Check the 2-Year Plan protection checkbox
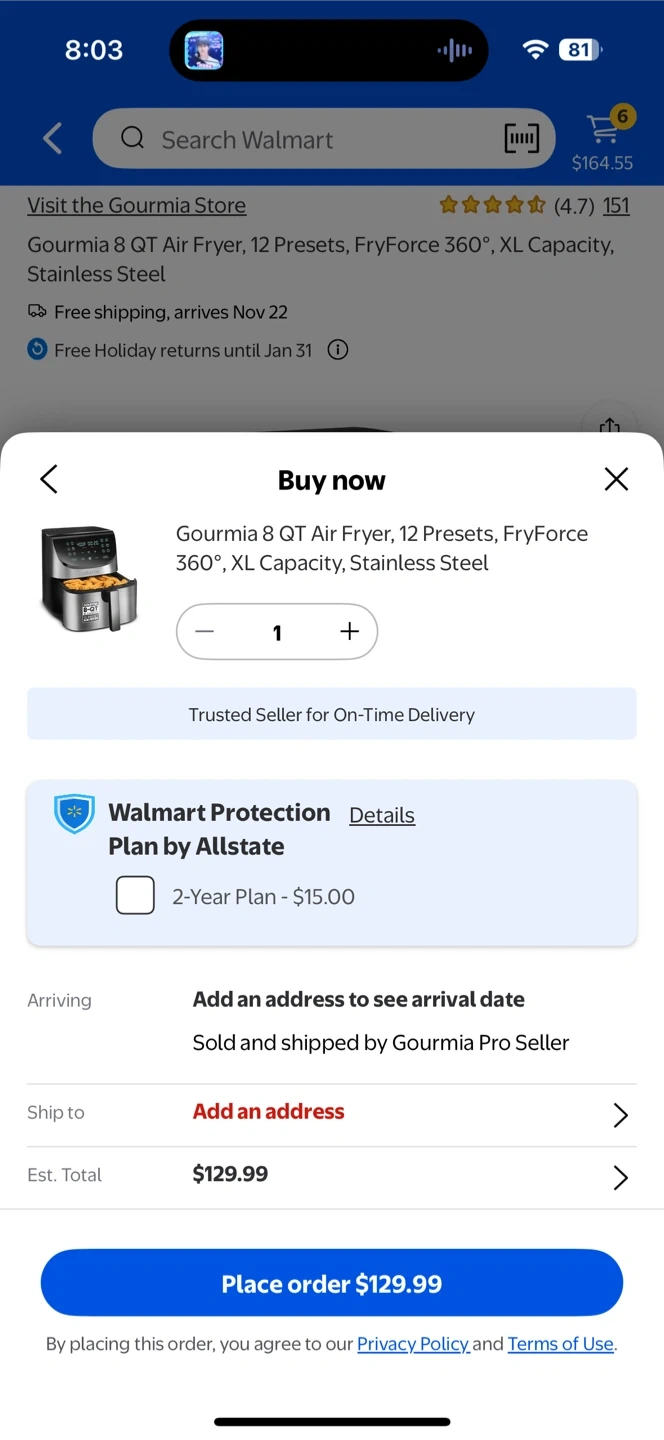The image size is (664, 1440). point(135,895)
